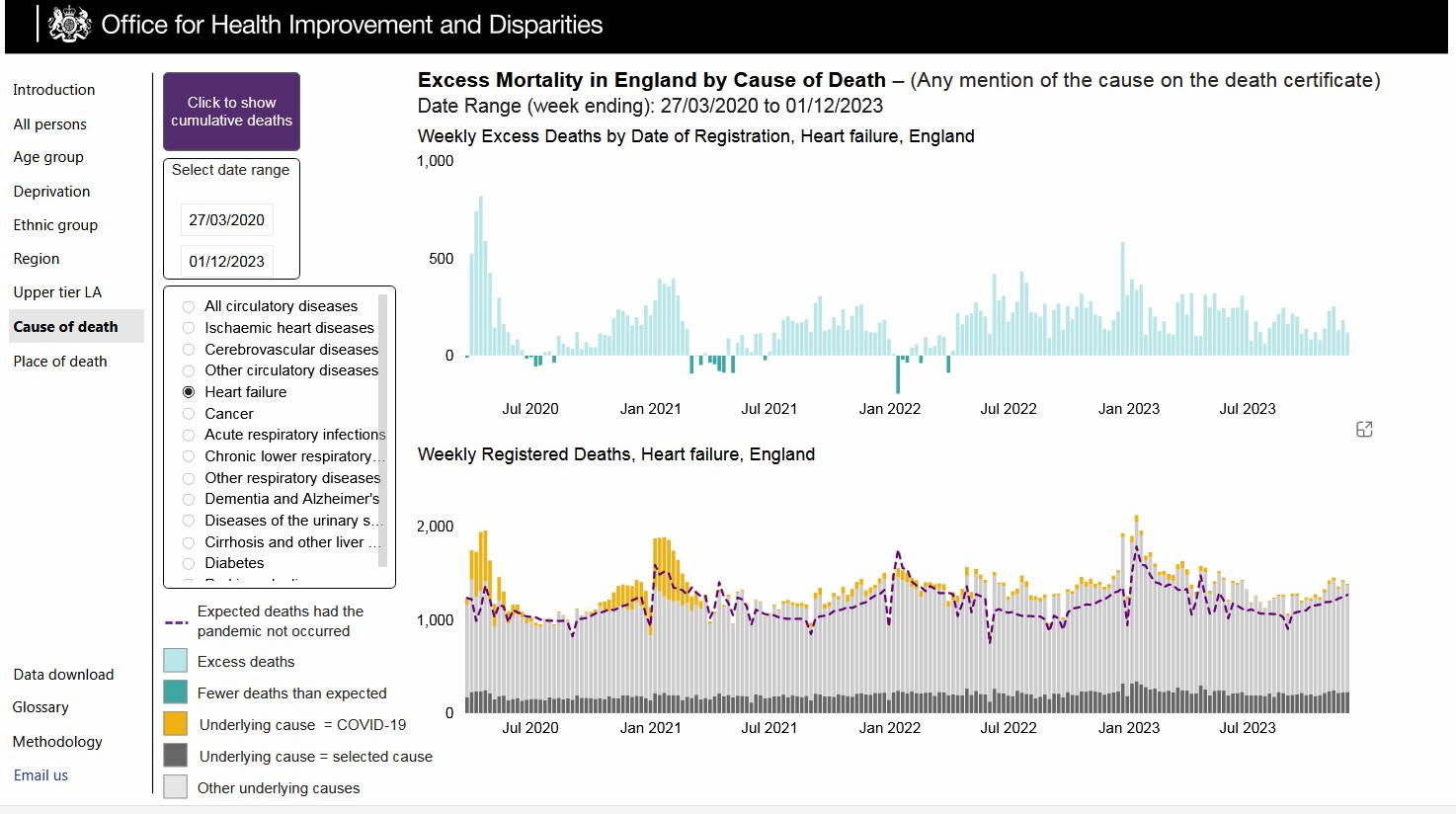This screenshot has height=814, width=1456.
Task: Choose Dementia and Alzheimer's option
Action: click(189, 499)
